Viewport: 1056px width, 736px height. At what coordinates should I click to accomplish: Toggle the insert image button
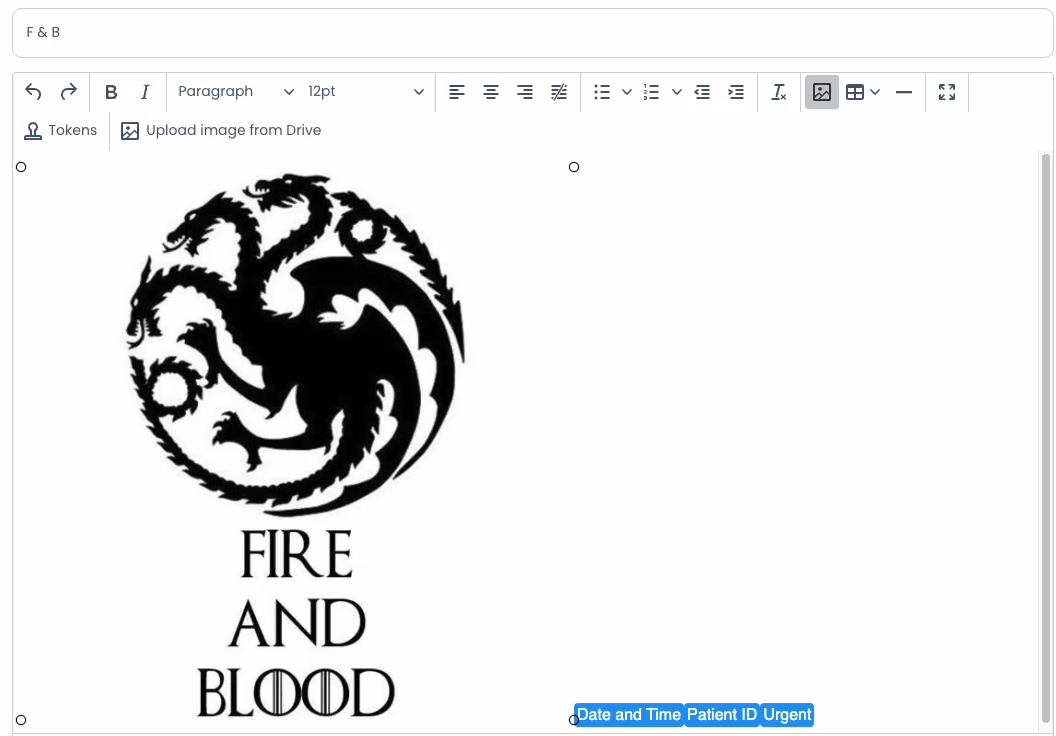click(822, 92)
